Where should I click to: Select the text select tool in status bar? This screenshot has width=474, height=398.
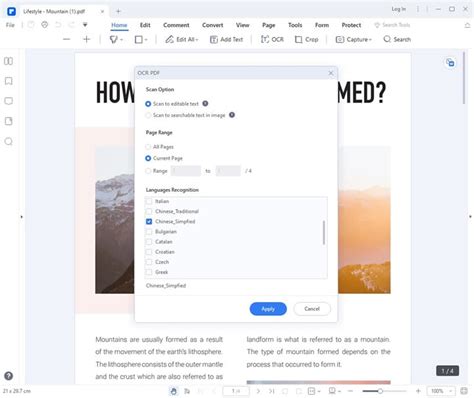click(187, 391)
